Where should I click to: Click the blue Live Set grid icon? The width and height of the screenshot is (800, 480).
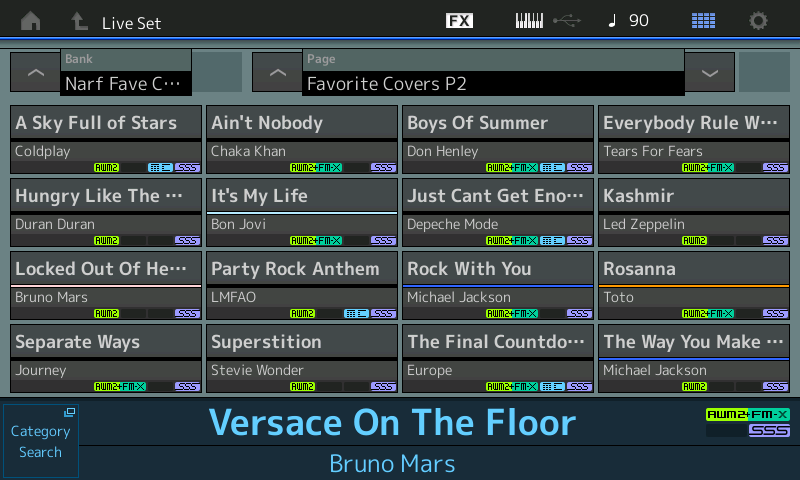(x=703, y=21)
